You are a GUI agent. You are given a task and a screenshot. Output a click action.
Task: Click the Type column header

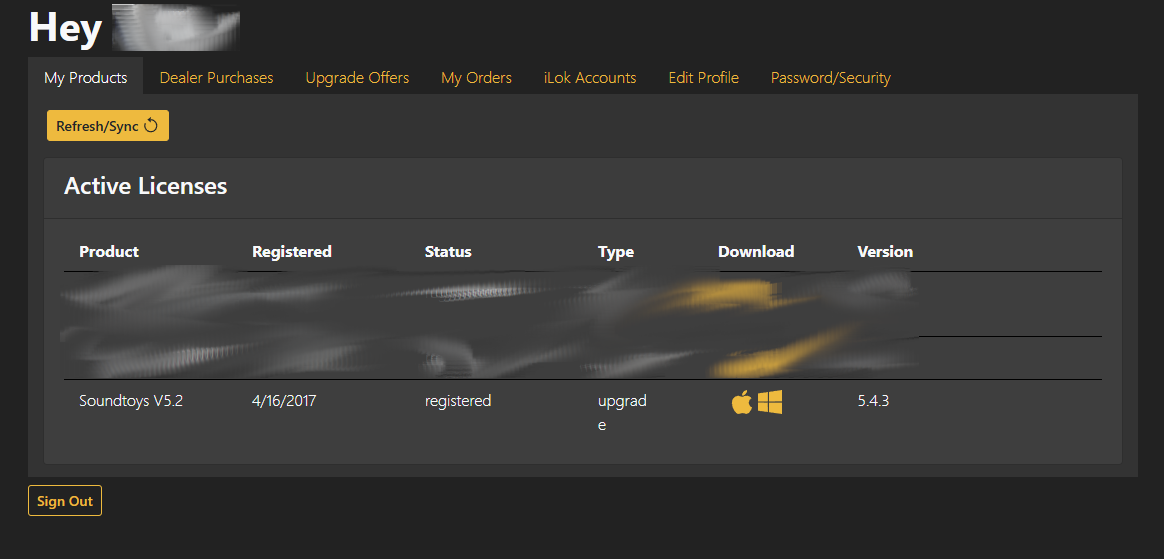(x=615, y=252)
